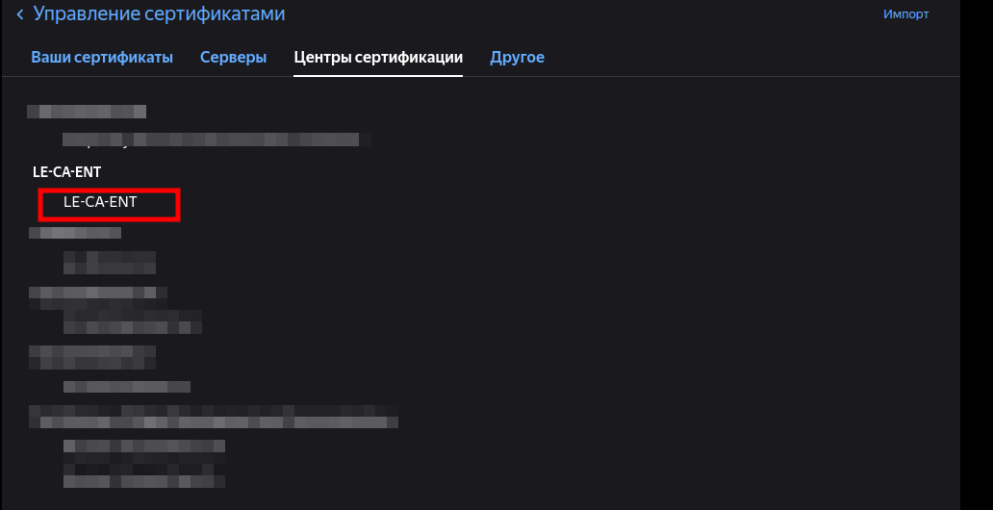
Task: Open the first blurred certificate below the red box
Action: pos(109,262)
